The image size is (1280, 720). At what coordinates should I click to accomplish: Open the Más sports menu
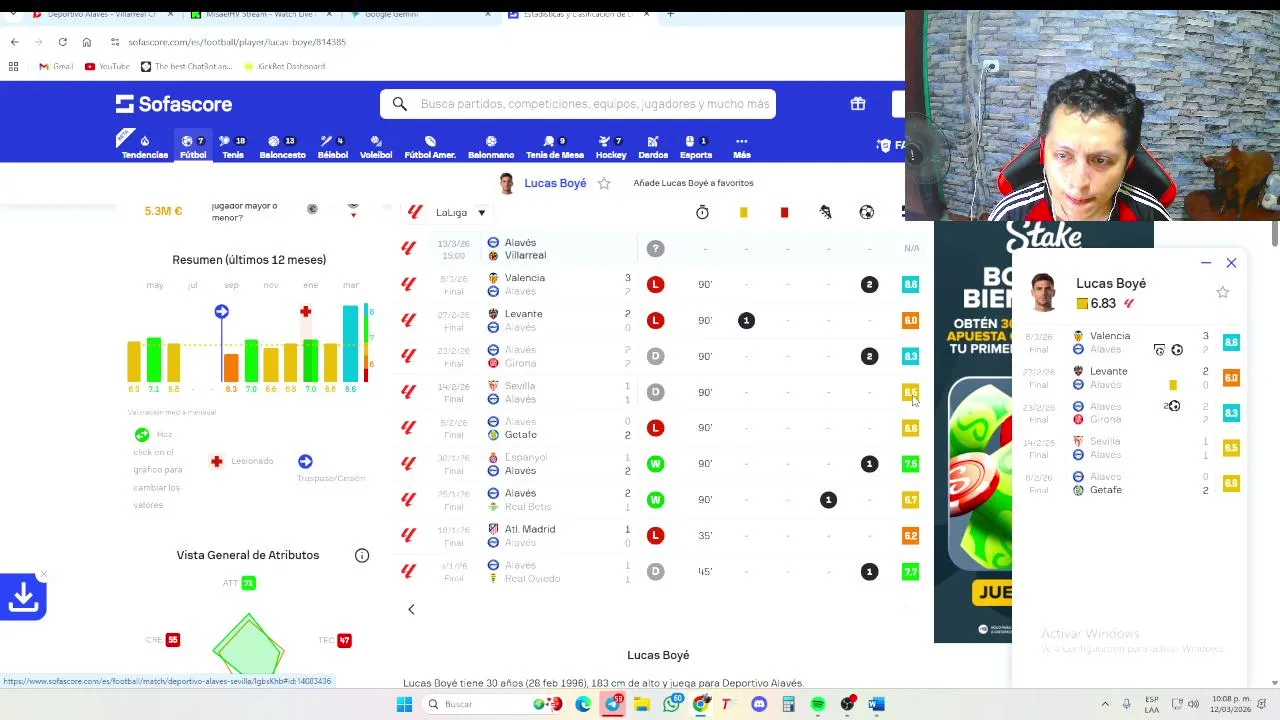741,146
